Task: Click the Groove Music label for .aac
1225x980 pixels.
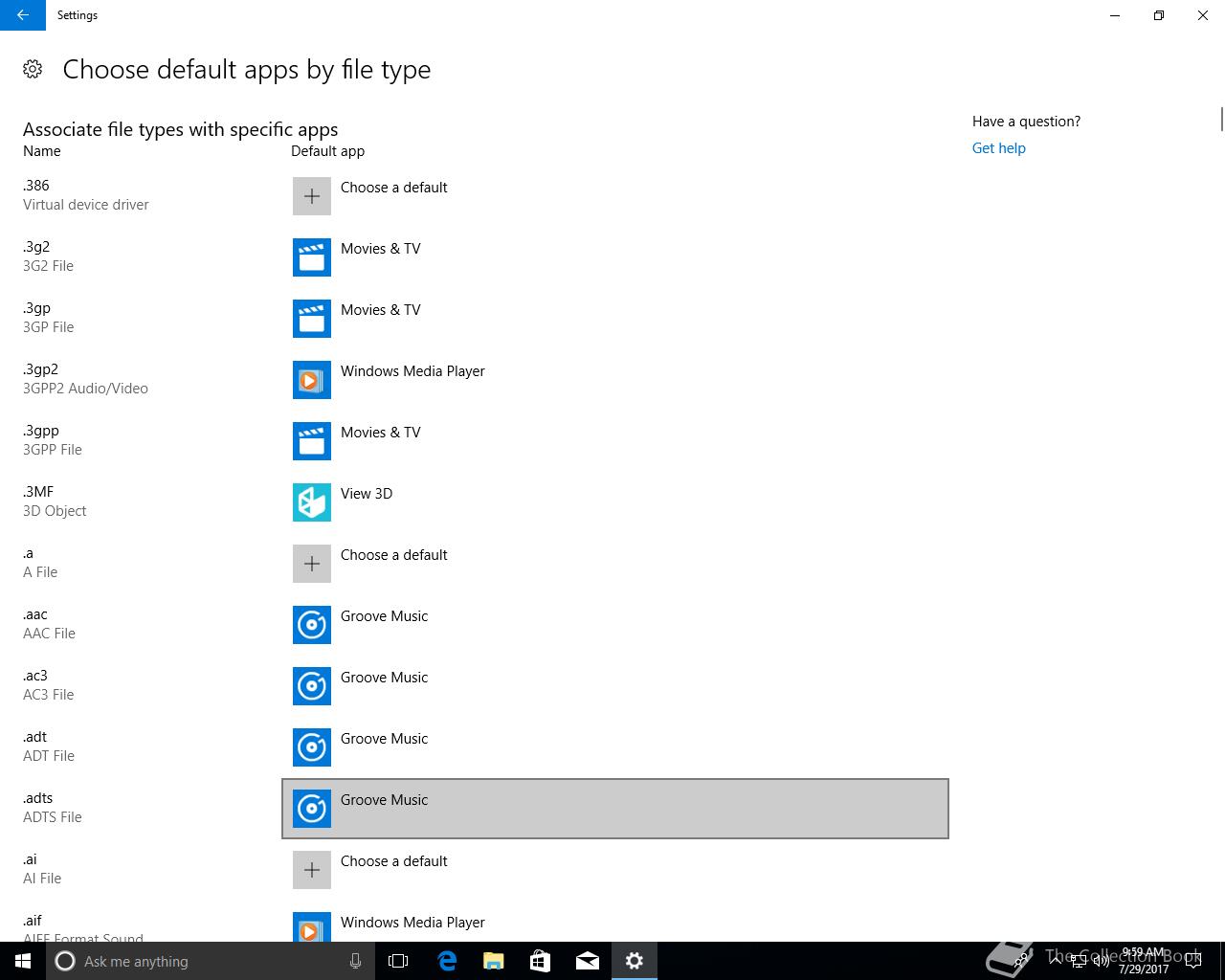Action: click(385, 616)
